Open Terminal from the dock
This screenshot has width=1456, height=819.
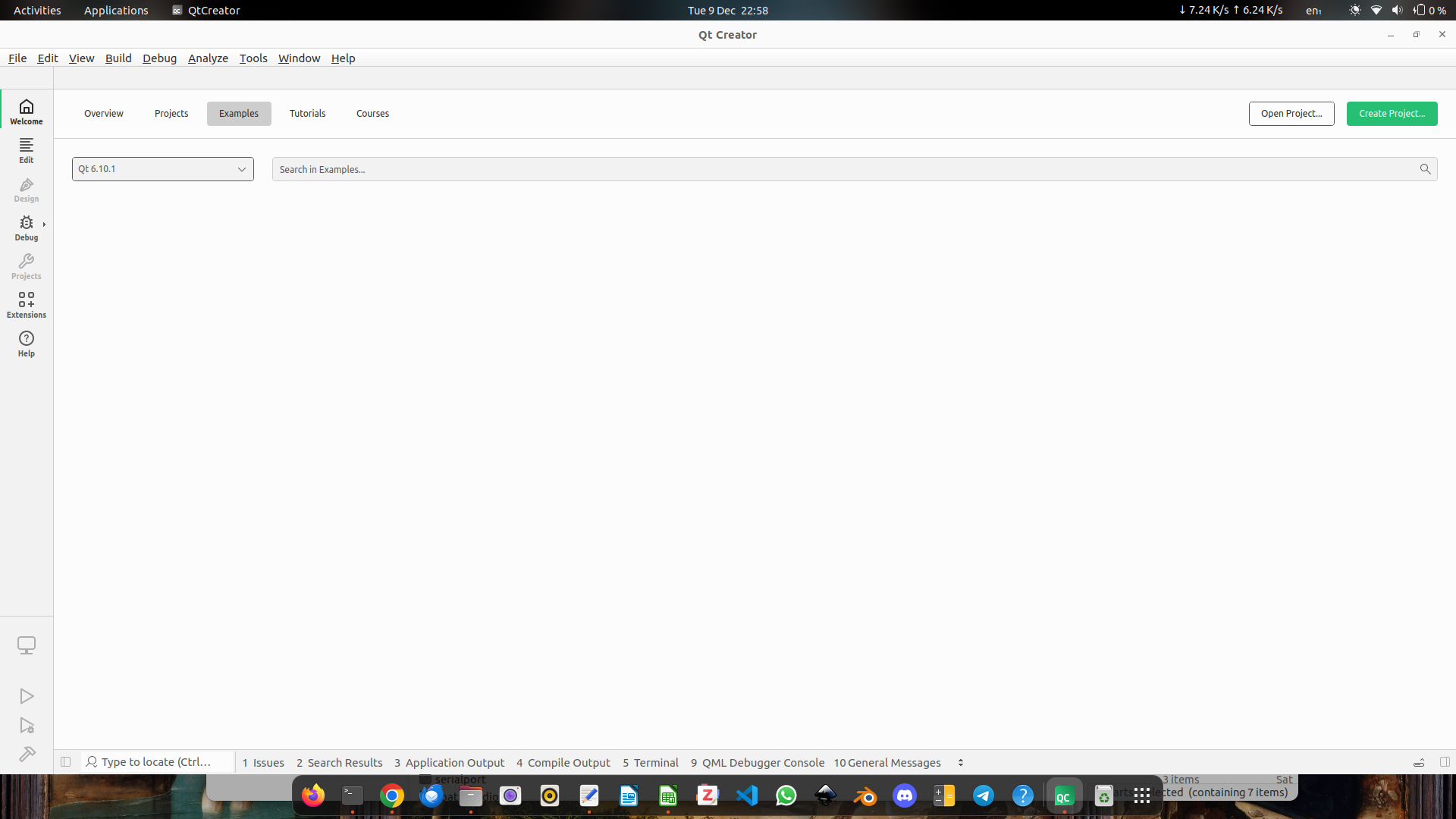(353, 795)
